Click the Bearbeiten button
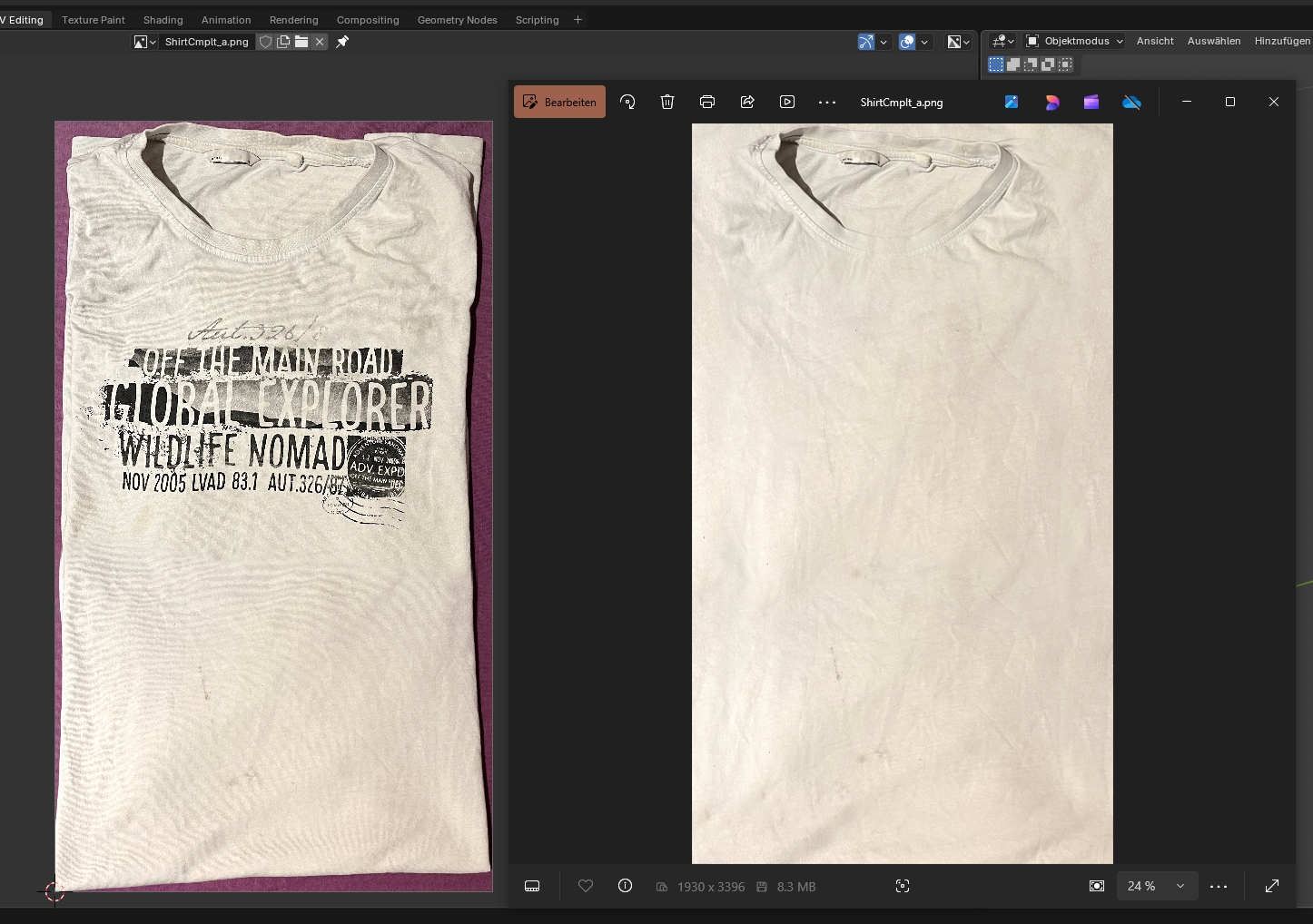 [559, 103]
